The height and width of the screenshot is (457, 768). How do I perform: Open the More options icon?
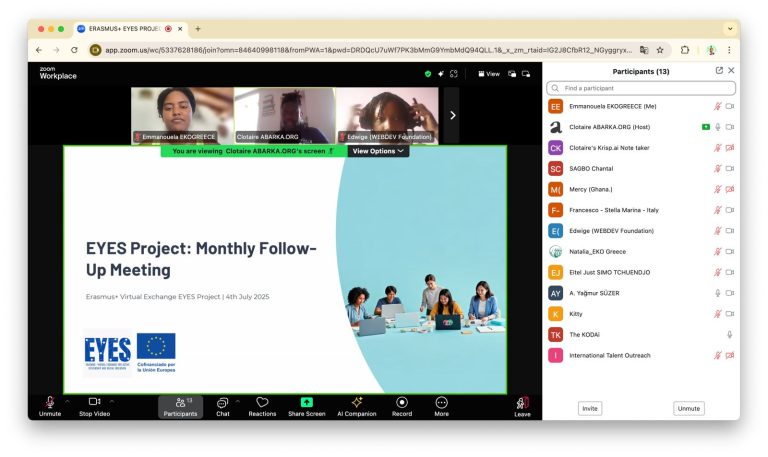(x=441, y=402)
